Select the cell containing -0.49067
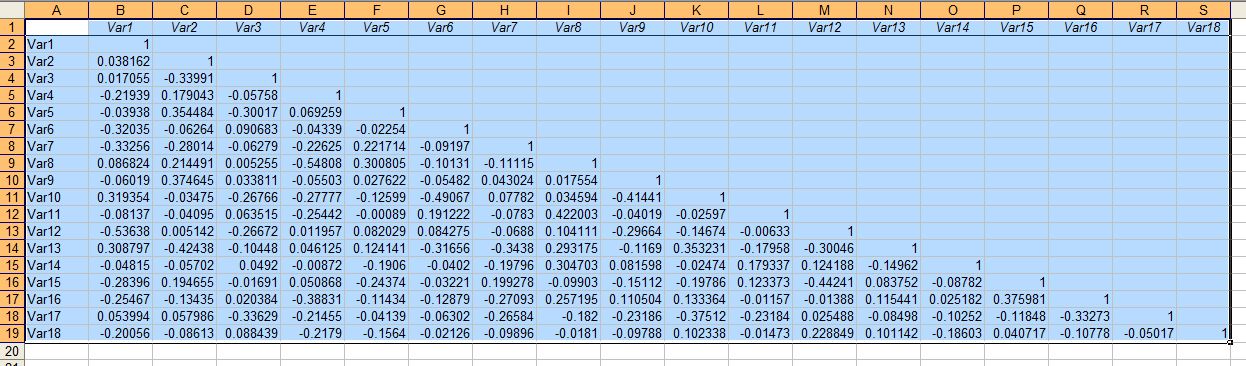This screenshot has width=1246, height=366. (440, 197)
